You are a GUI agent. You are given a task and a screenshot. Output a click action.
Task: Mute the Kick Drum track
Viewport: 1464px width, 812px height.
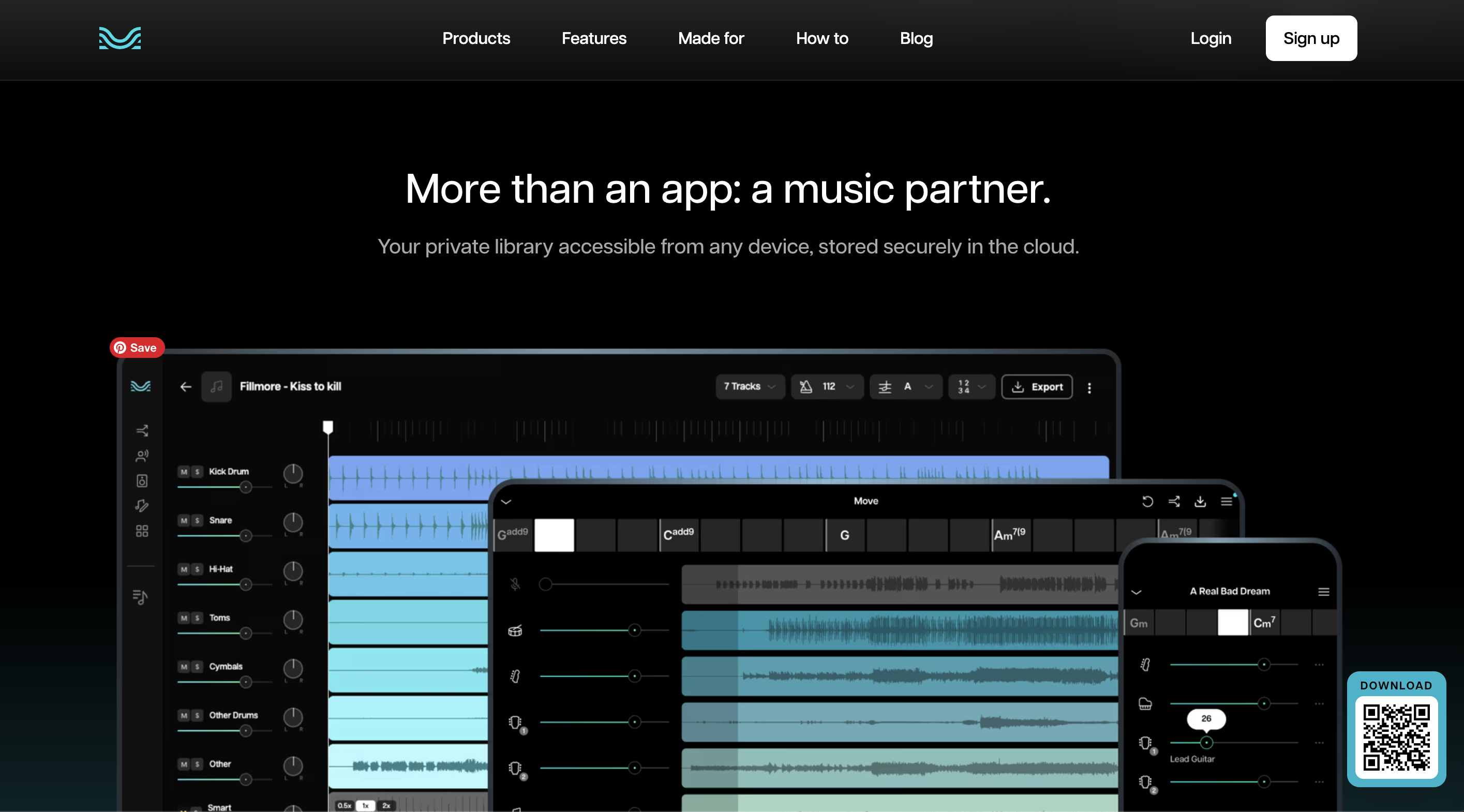tap(184, 472)
